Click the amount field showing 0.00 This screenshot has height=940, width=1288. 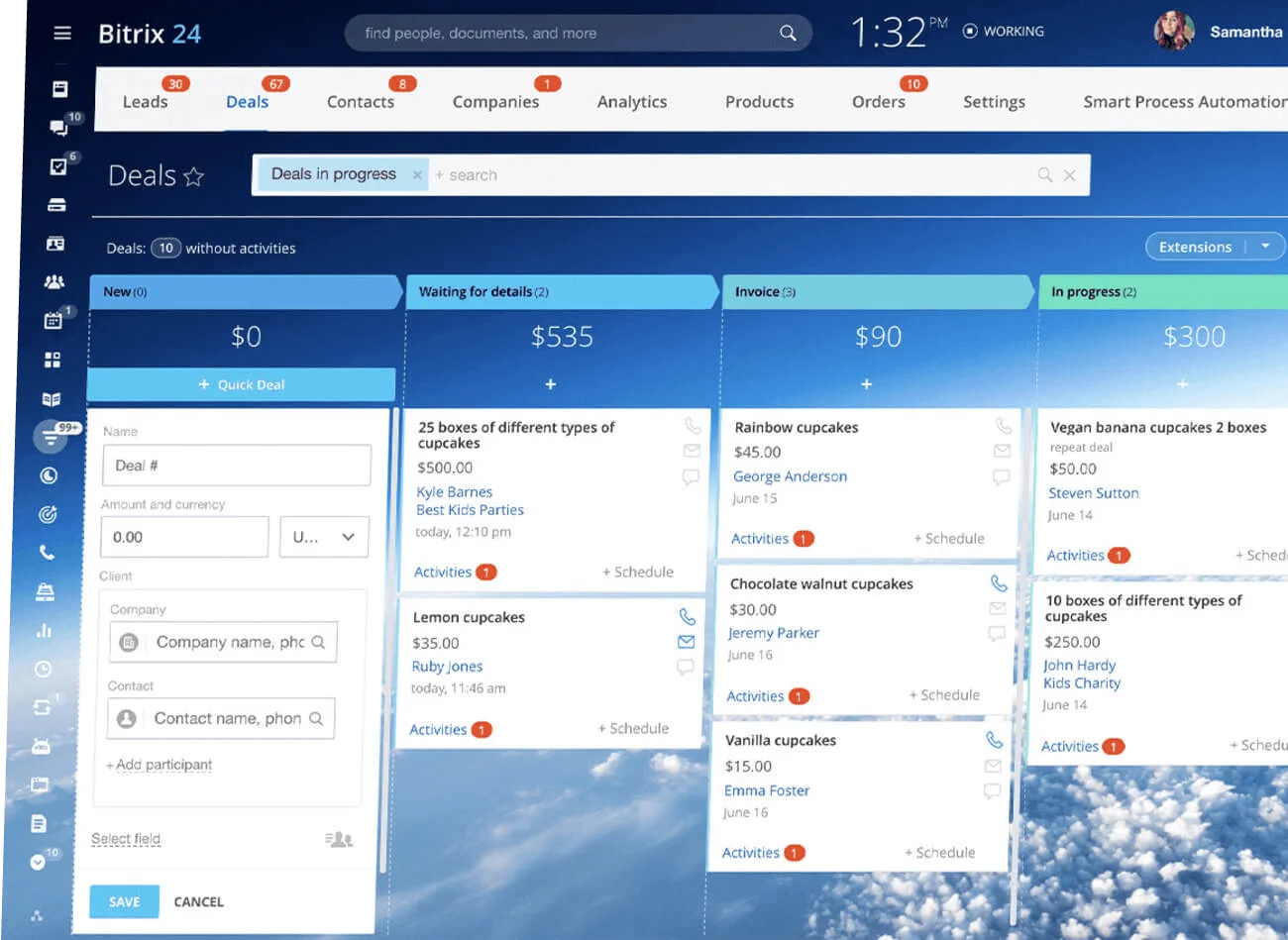tap(184, 537)
